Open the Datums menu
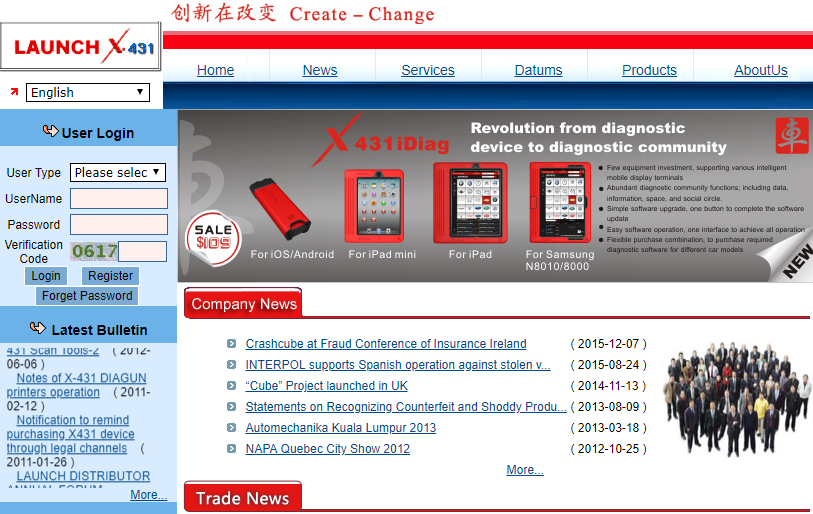The width and height of the screenshot is (813, 514). (538, 70)
